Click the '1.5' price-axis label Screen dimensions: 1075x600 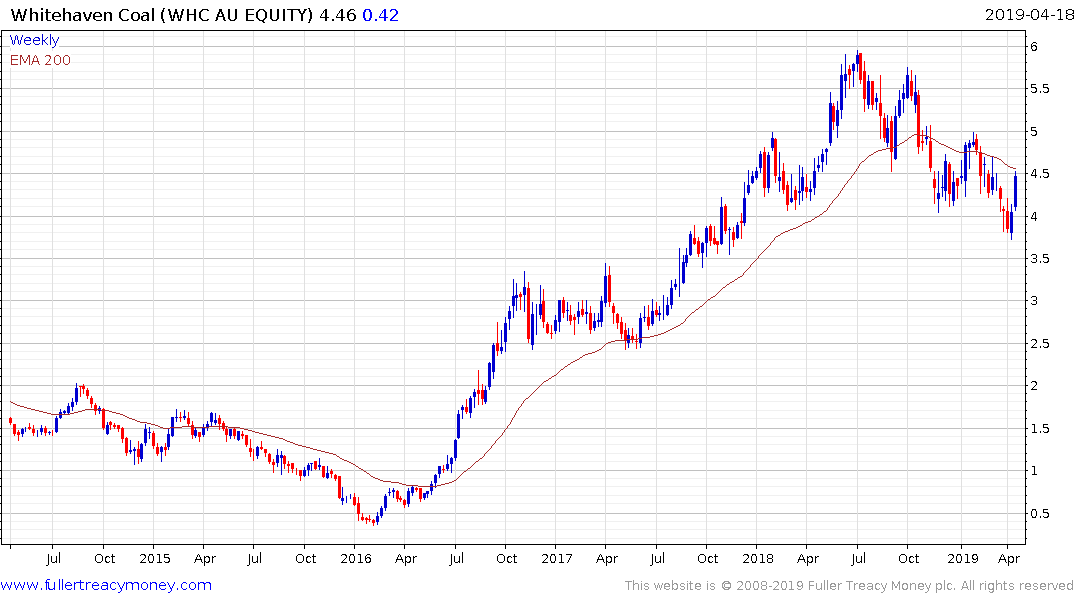[x=1040, y=429]
